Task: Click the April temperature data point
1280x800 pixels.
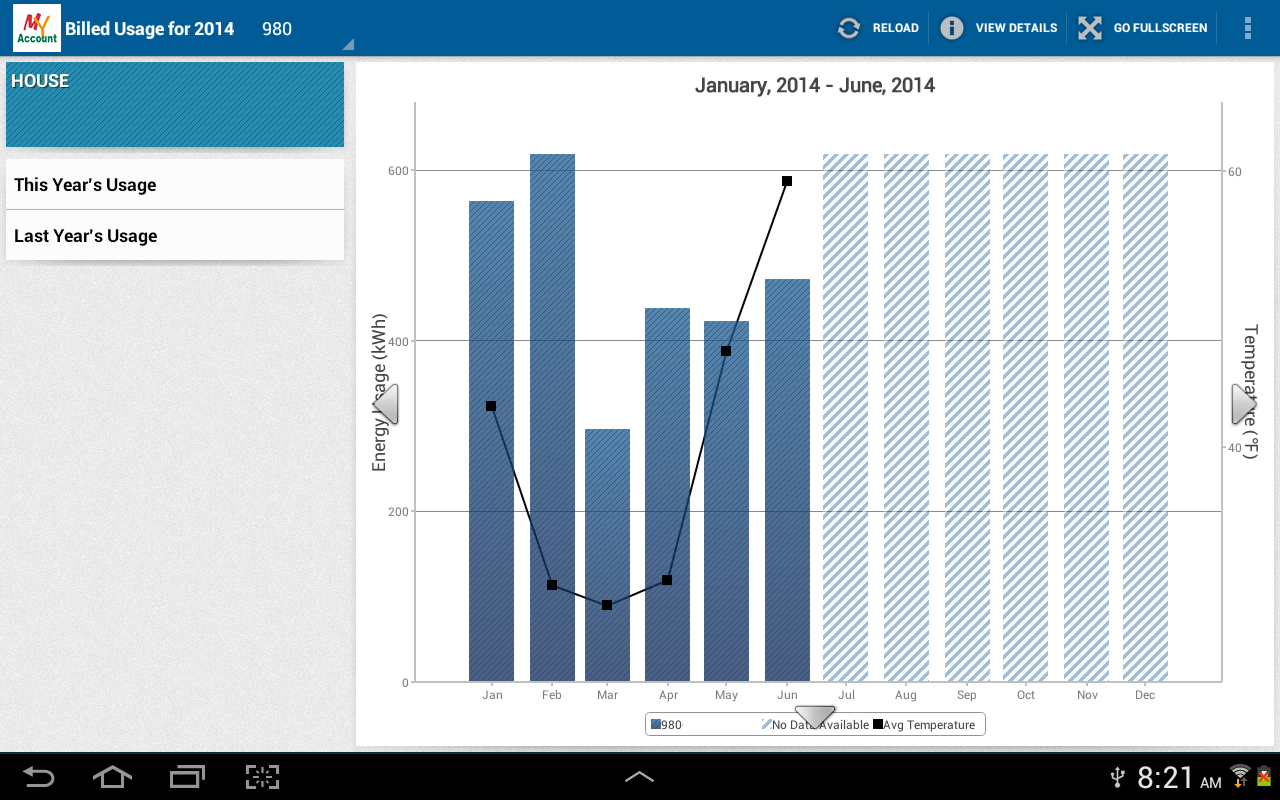Action: click(667, 580)
